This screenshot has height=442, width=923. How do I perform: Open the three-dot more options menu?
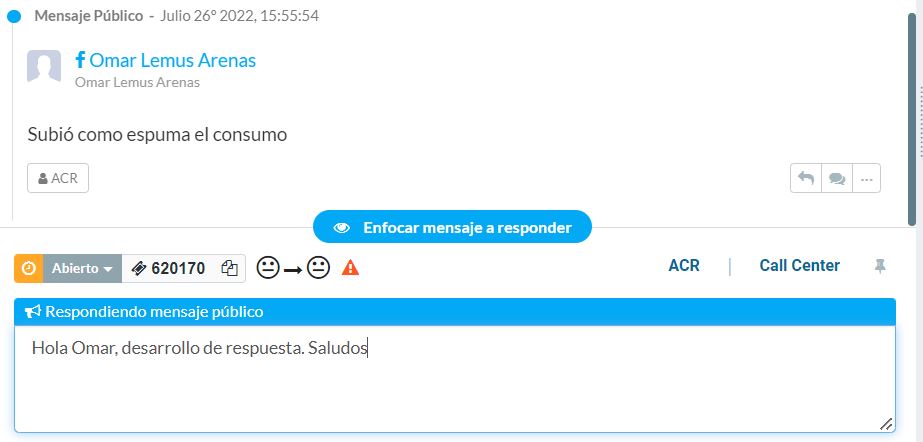click(x=866, y=178)
